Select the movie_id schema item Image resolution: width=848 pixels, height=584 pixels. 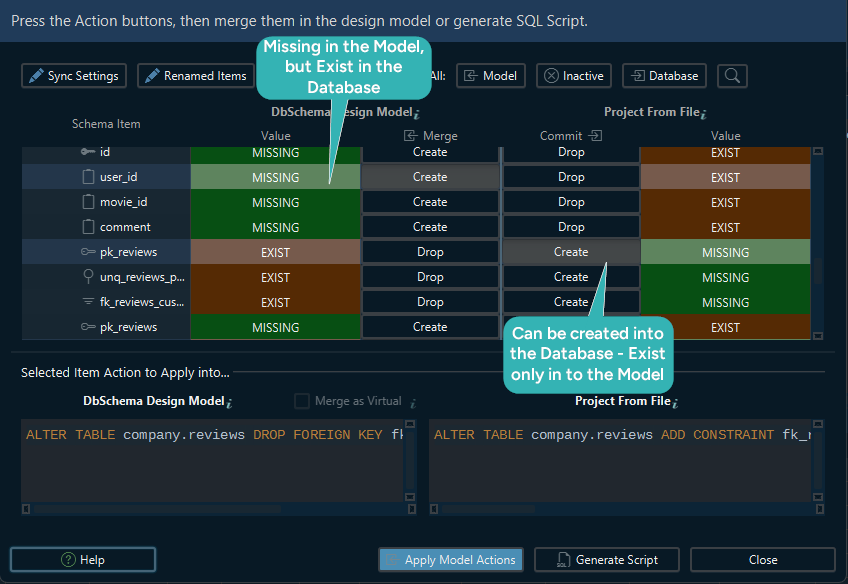pos(106,202)
